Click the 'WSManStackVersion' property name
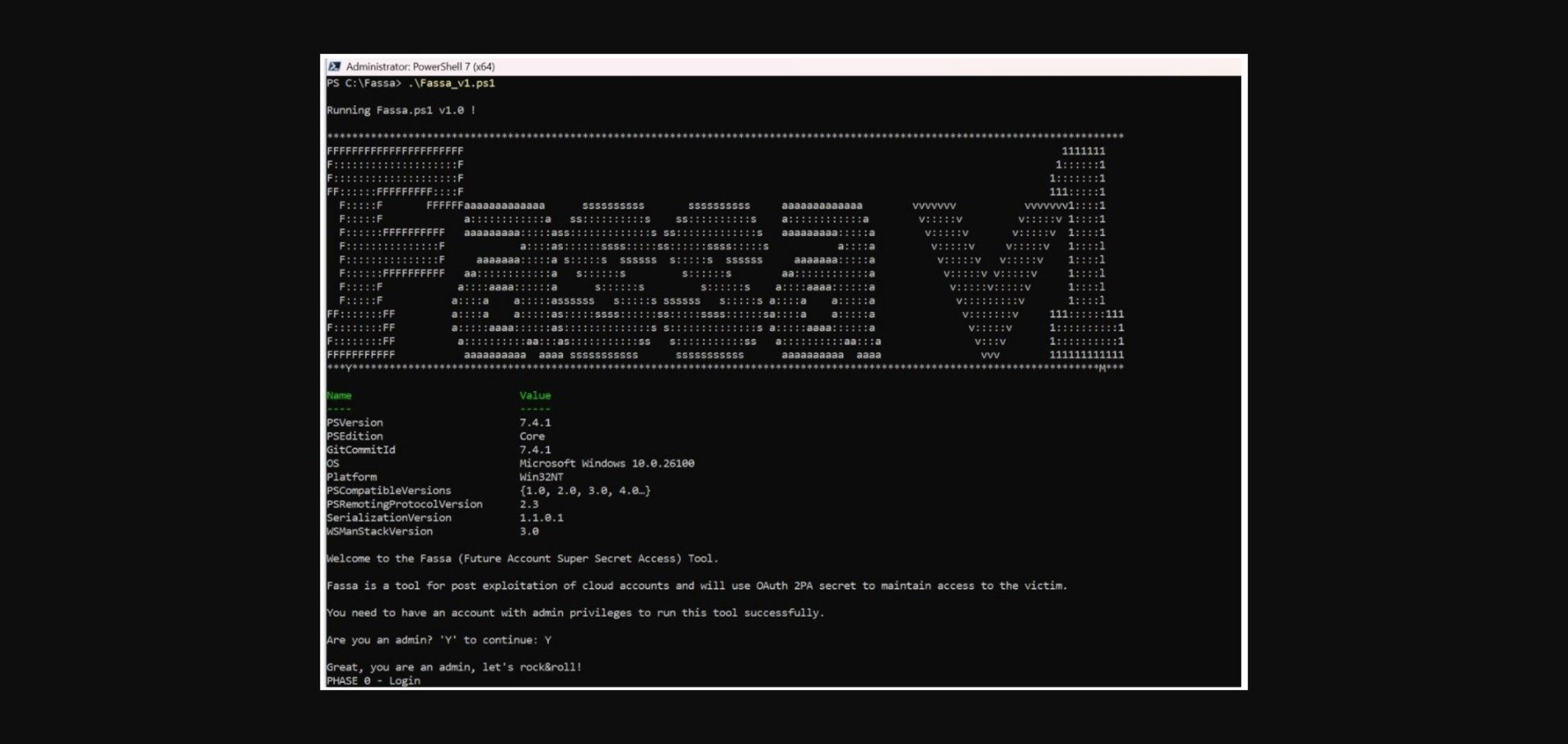Screen dimensions: 1568x744 (379, 532)
